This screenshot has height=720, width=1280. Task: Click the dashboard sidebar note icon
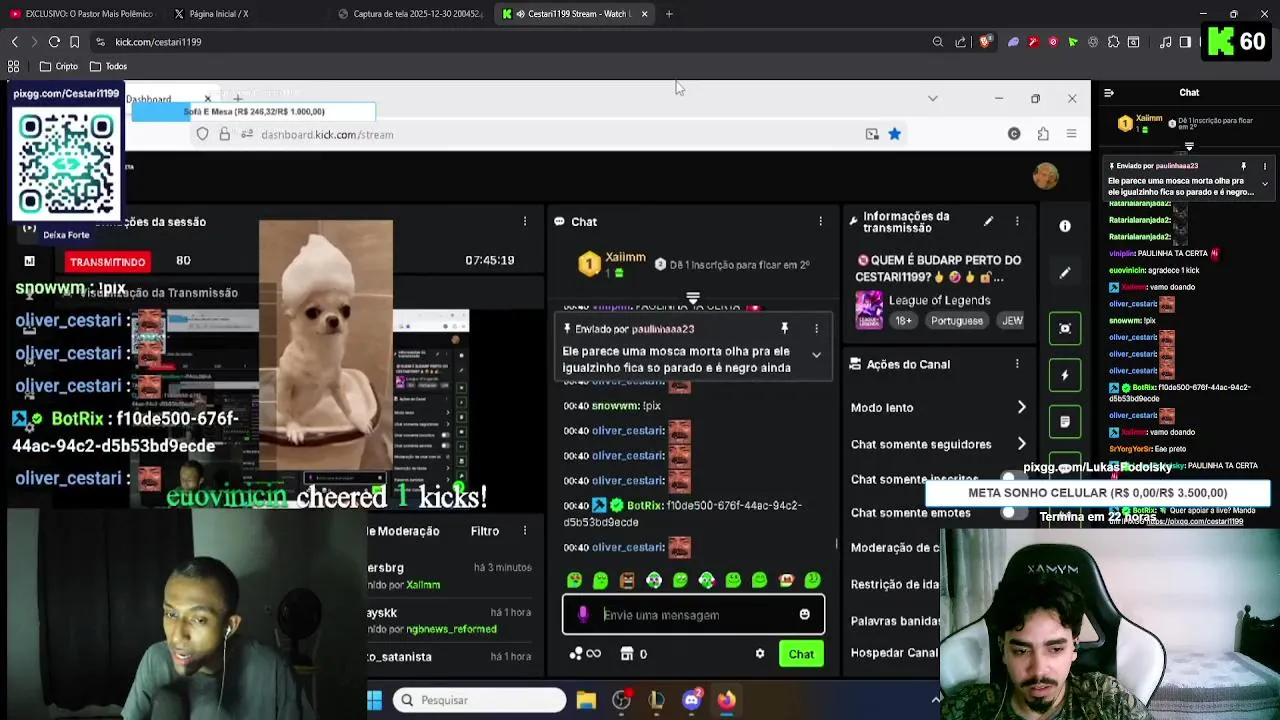(1065, 421)
